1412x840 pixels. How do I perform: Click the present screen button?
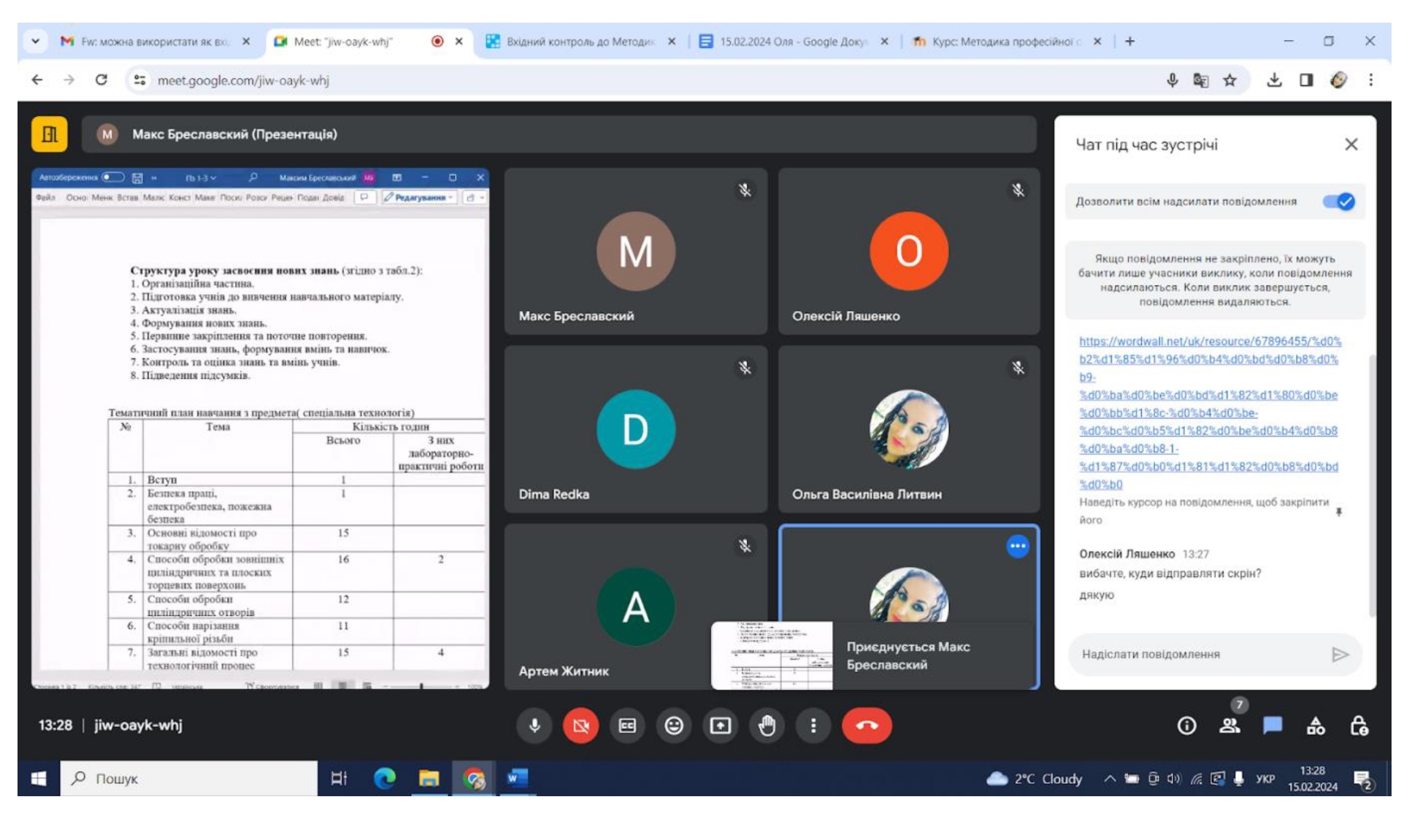[721, 725]
